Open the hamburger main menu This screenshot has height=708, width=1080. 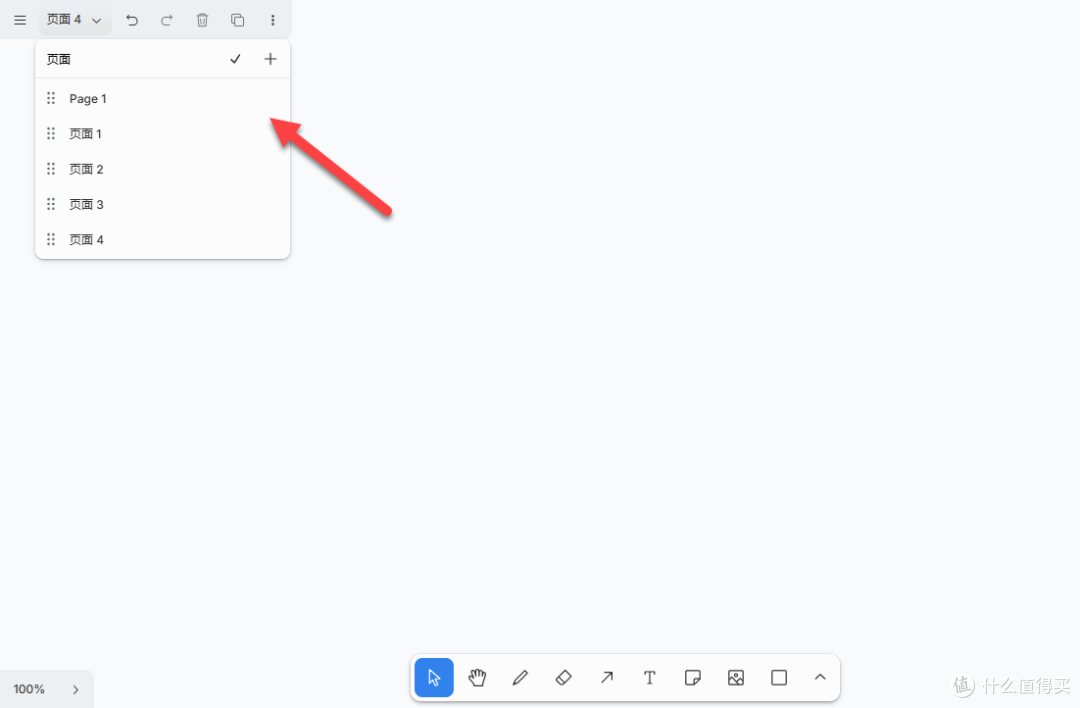pyautogui.click(x=20, y=20)
